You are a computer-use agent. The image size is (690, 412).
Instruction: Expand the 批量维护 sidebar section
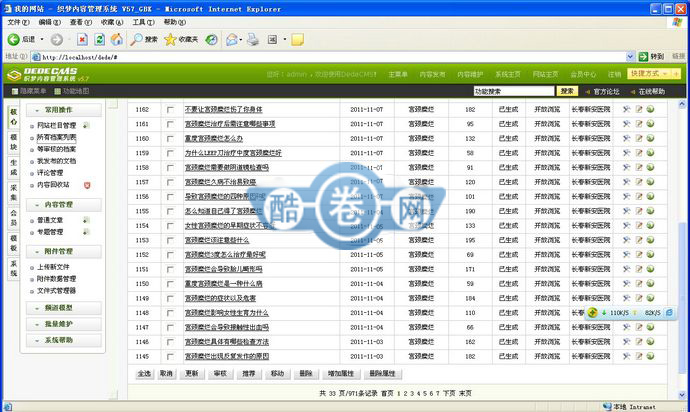point(64,324)
